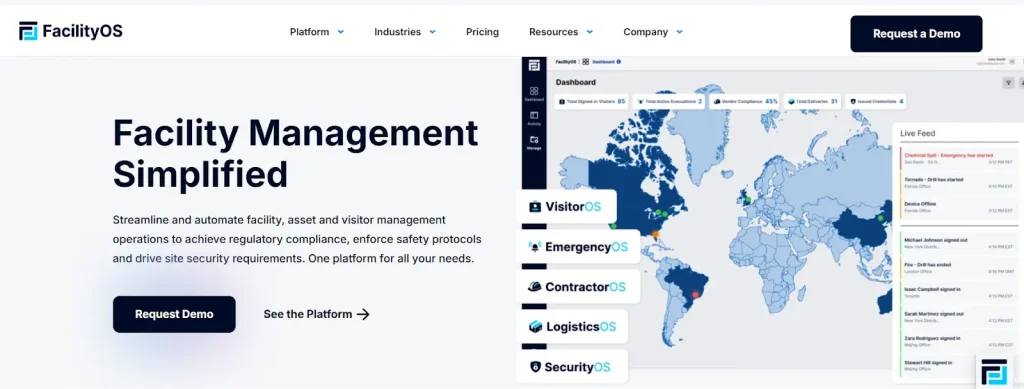Click the SecurityOS shield icon
The width and height of the screenshot is (1024, 389).
[536, 367]
